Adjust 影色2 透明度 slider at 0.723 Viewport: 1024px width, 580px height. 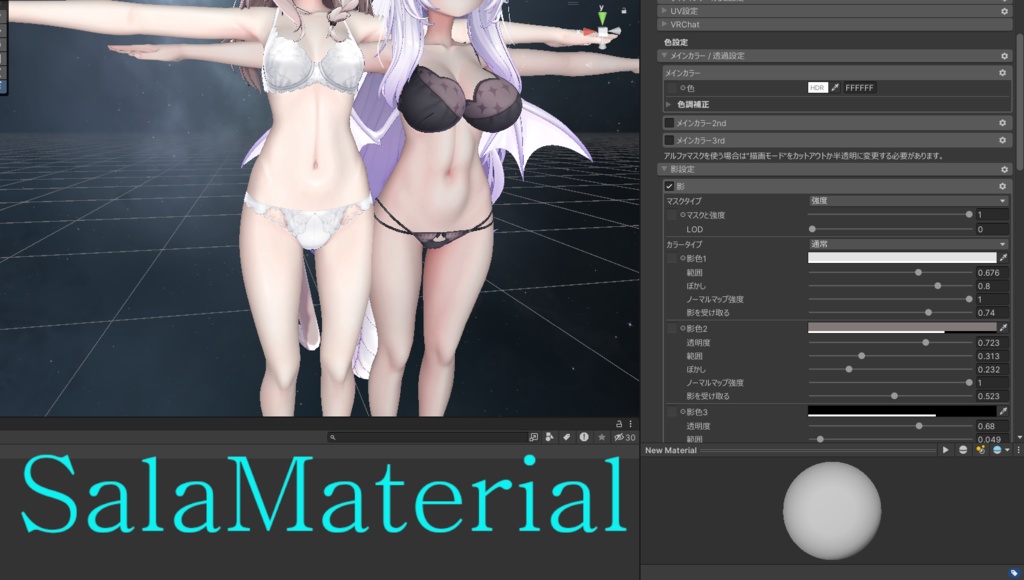click(x=891, y=342)
